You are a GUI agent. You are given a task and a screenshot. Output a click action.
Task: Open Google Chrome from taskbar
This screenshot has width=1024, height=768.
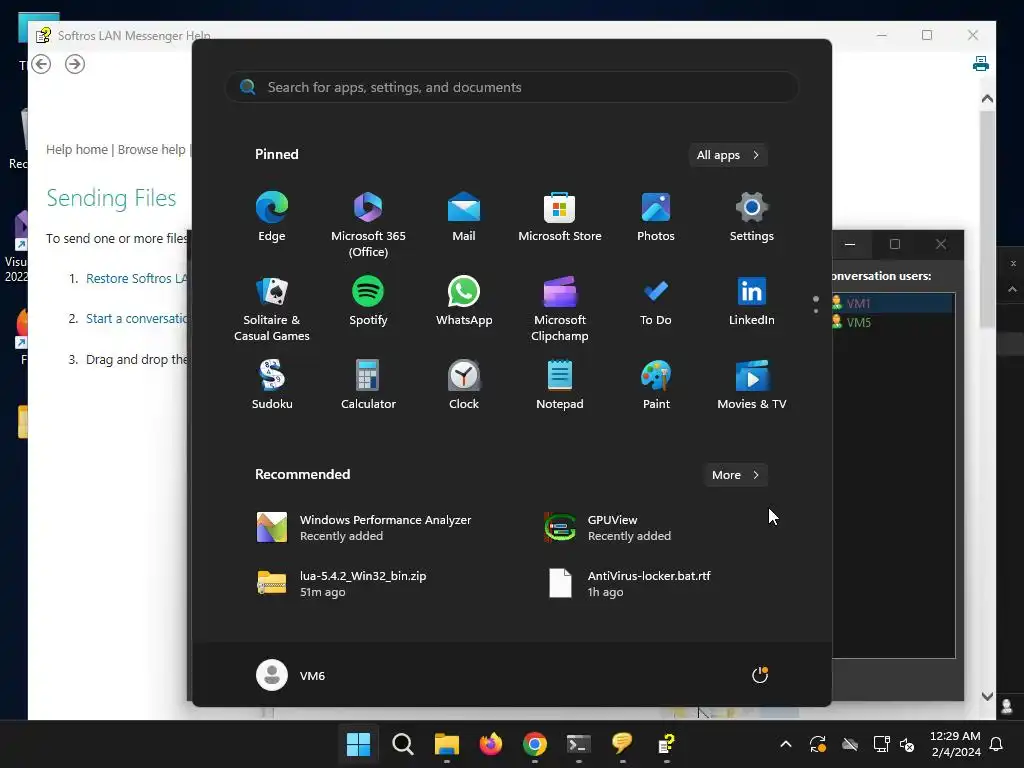pyautogui.click(x=534, y=744)
